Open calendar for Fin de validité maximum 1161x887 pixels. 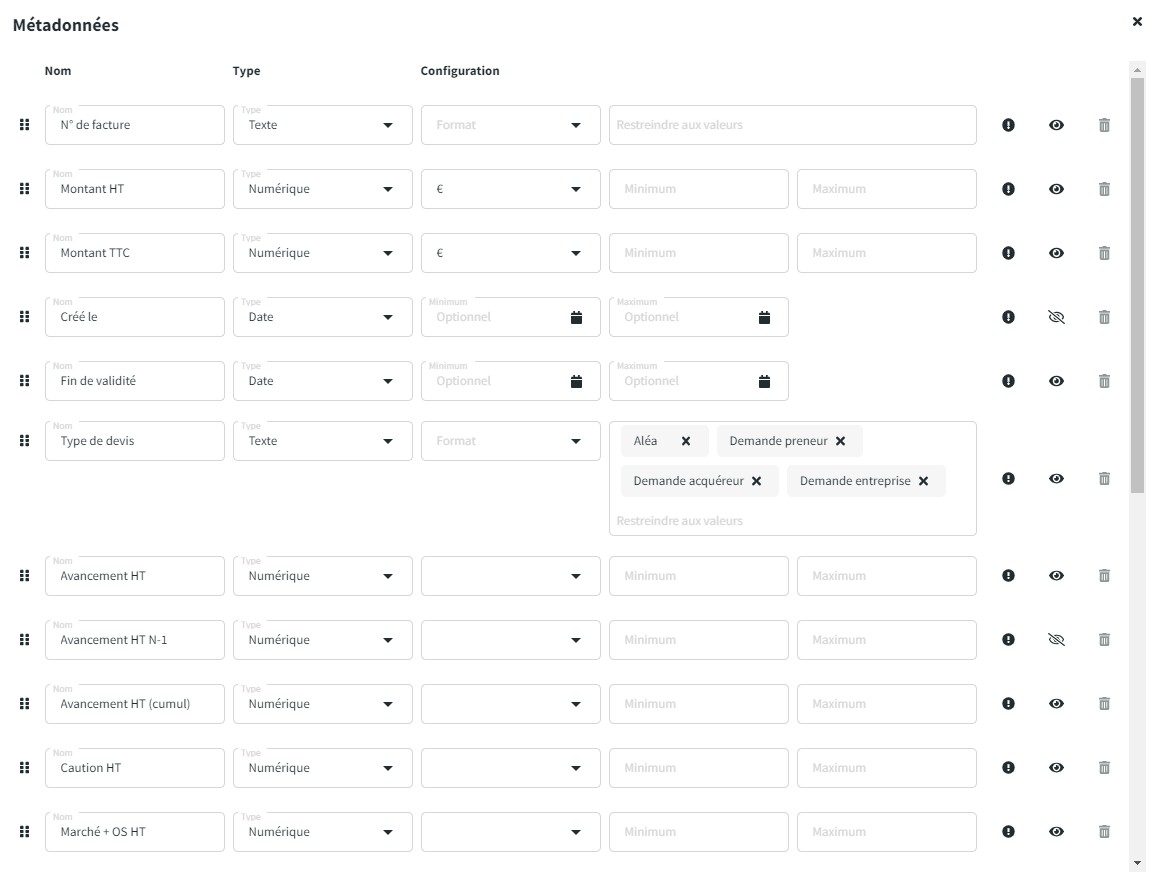pos(764,381)
